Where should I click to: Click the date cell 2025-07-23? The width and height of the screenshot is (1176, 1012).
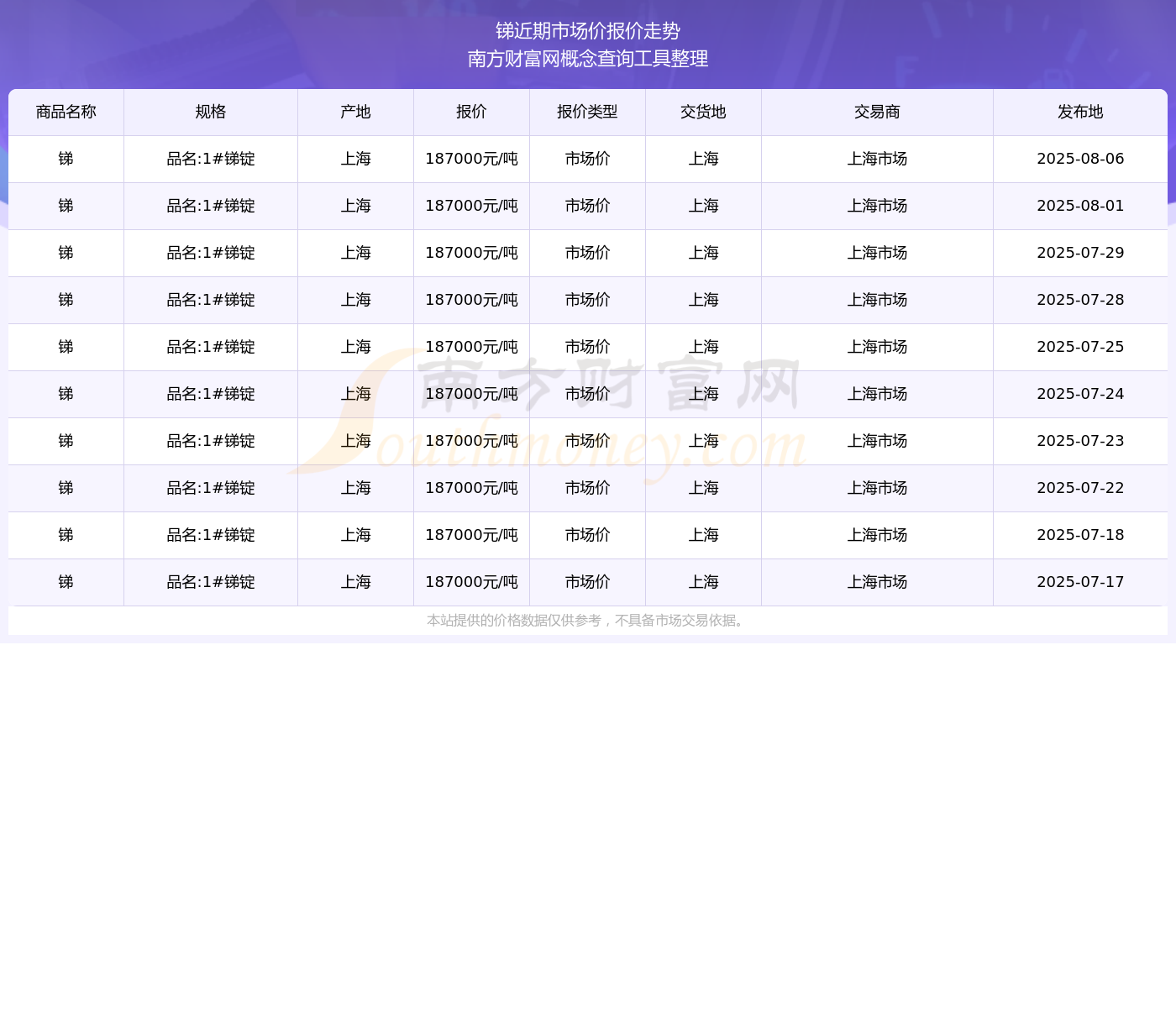click(1080, 441)
